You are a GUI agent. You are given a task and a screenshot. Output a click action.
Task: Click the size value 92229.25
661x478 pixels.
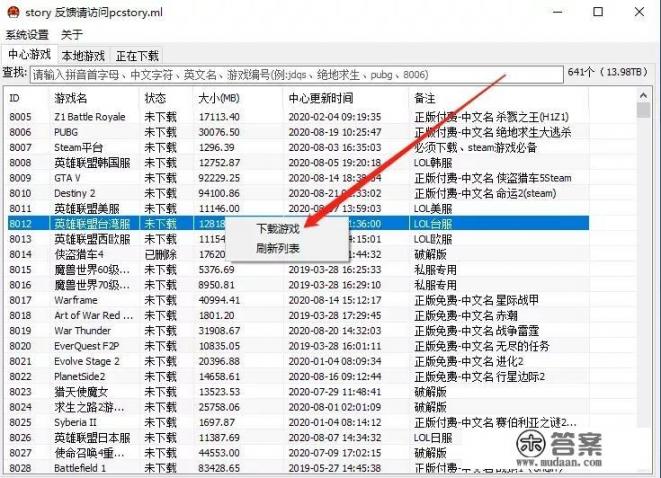219,178
